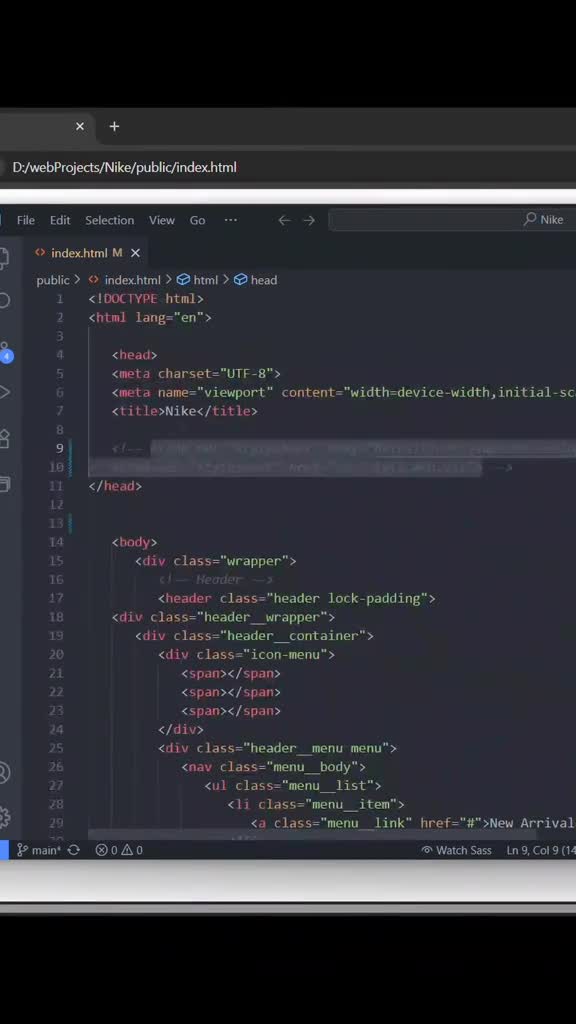The height and width of the screenshot is (1024, 576).
Task: Open the Manage gear icon
Action: click(x=4, y=817)
